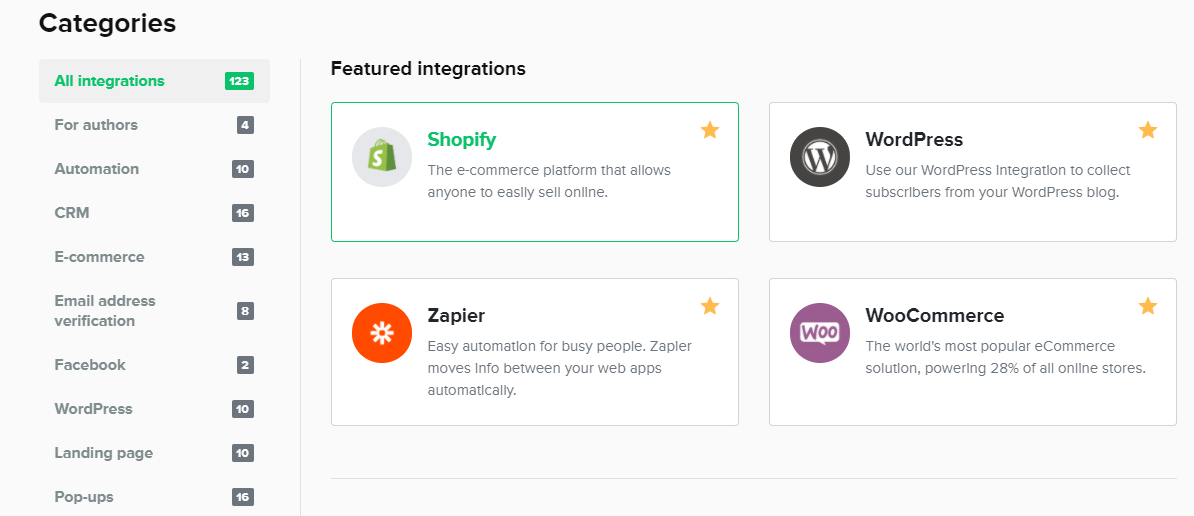Click the star on the Shopify card
The image size is (1194, 516).
(x=710, y=130)
